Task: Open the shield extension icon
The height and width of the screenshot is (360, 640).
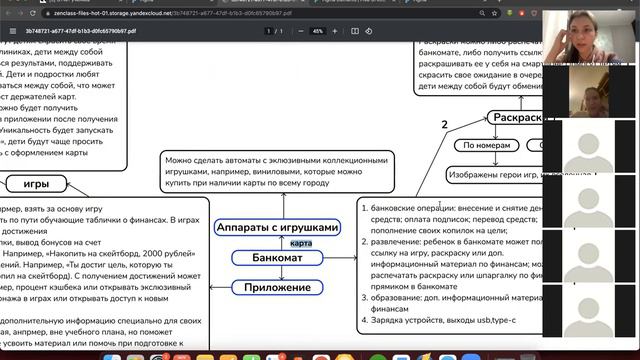Action: click(x=534, y=13)
